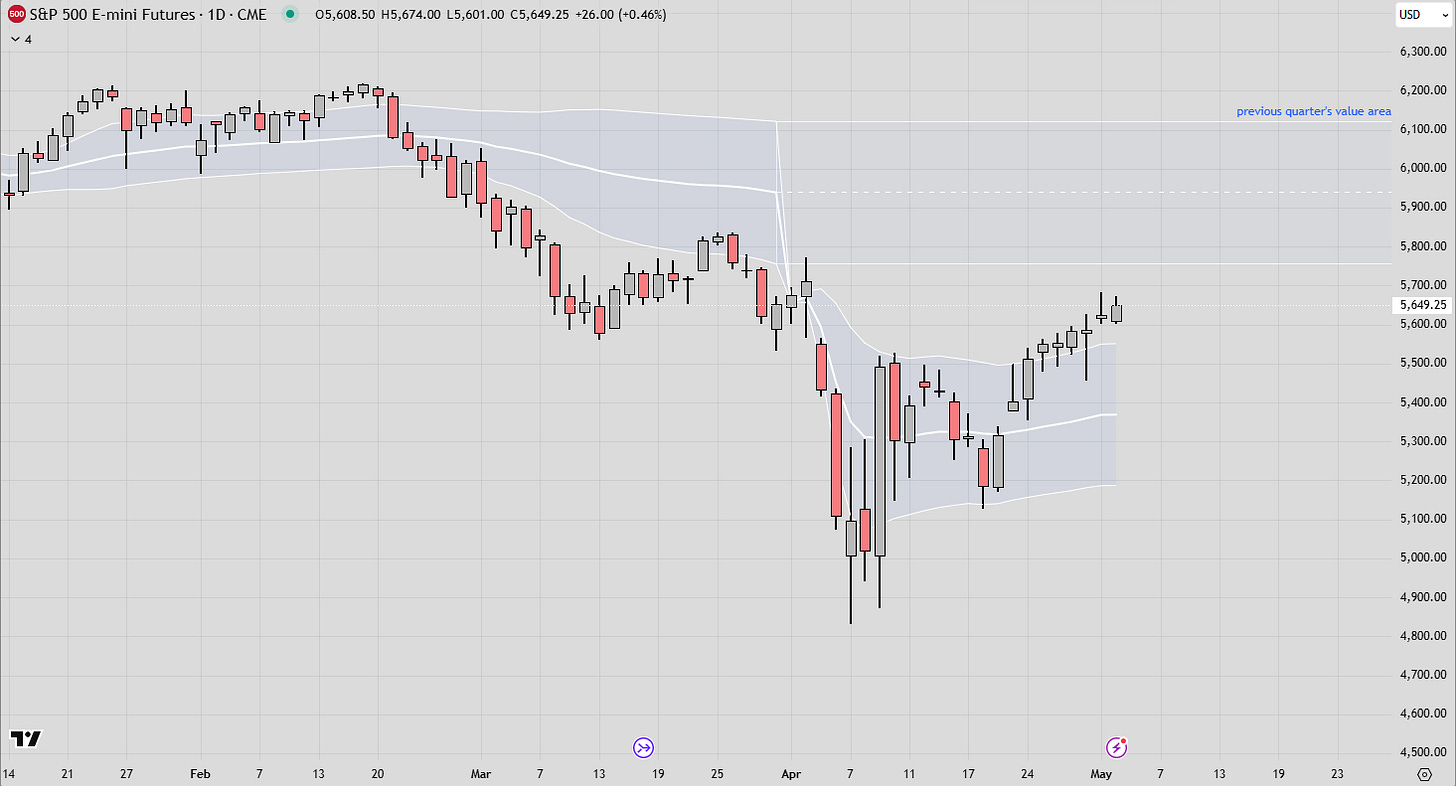Image resolution: width=1456 pixels, height=786 pixels.
Task: Click the 20 date label on the time axis
Action: tap(378, 774)
